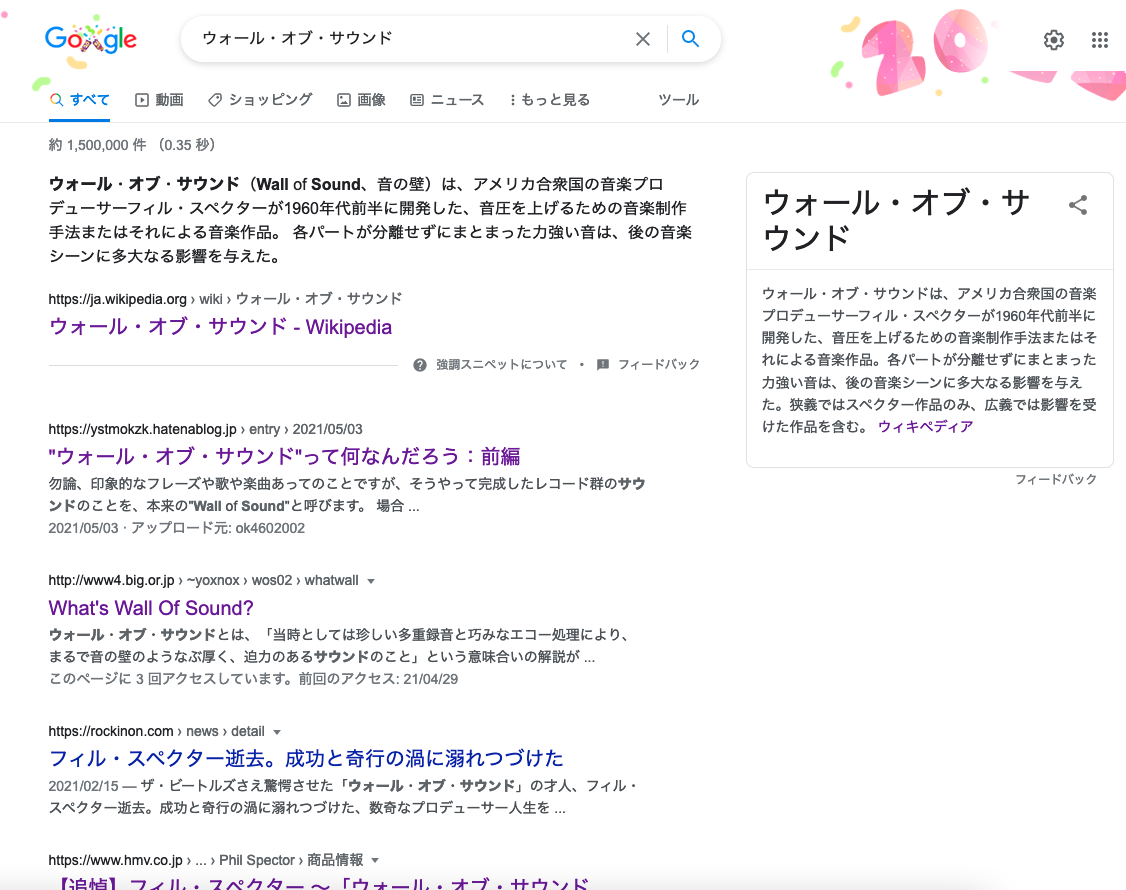Viewport: 1126px width, 890px height.
Task: Click the ystmokzk.hatenablog.jp breadcrumb URL
Action: pyautogui.click(x=205, y=429)
